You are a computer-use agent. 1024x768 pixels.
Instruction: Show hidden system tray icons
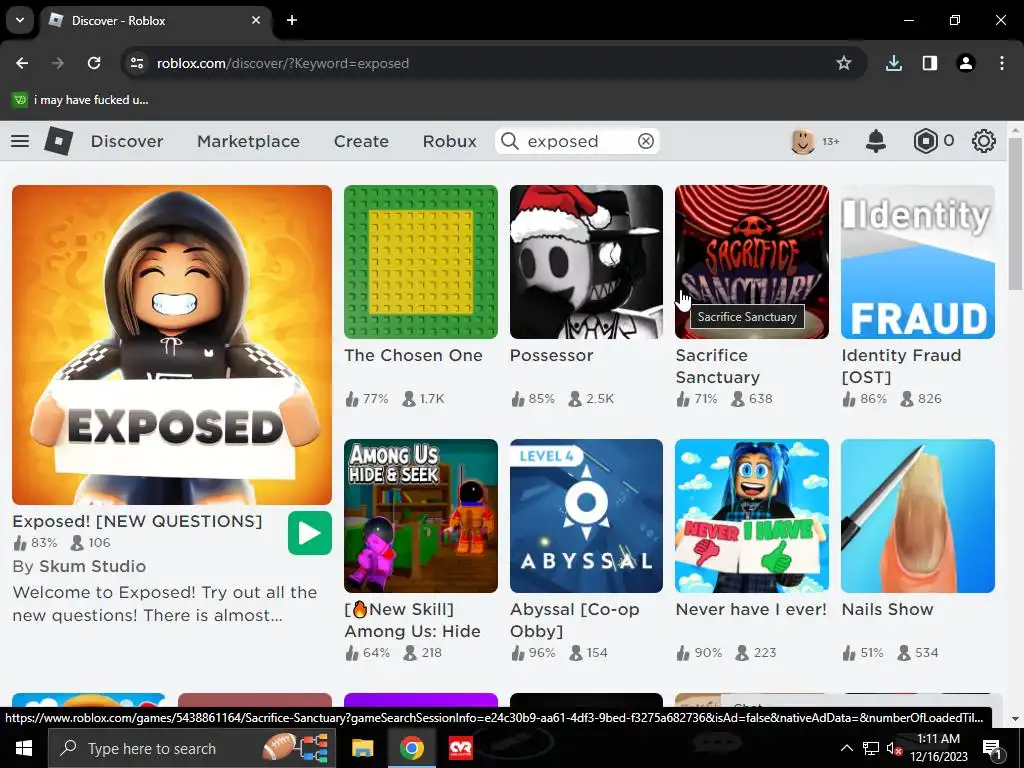(x=846, y=748)
